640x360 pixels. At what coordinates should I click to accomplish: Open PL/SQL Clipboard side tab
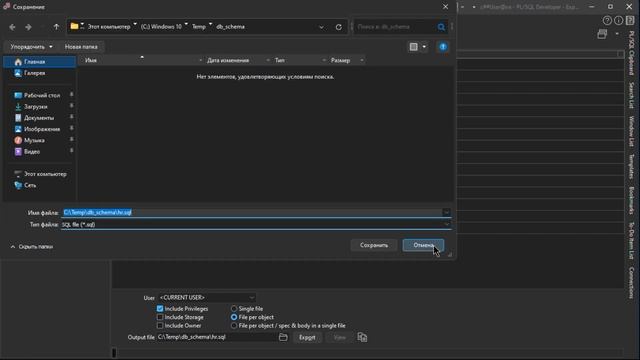(x=631, y=53)
